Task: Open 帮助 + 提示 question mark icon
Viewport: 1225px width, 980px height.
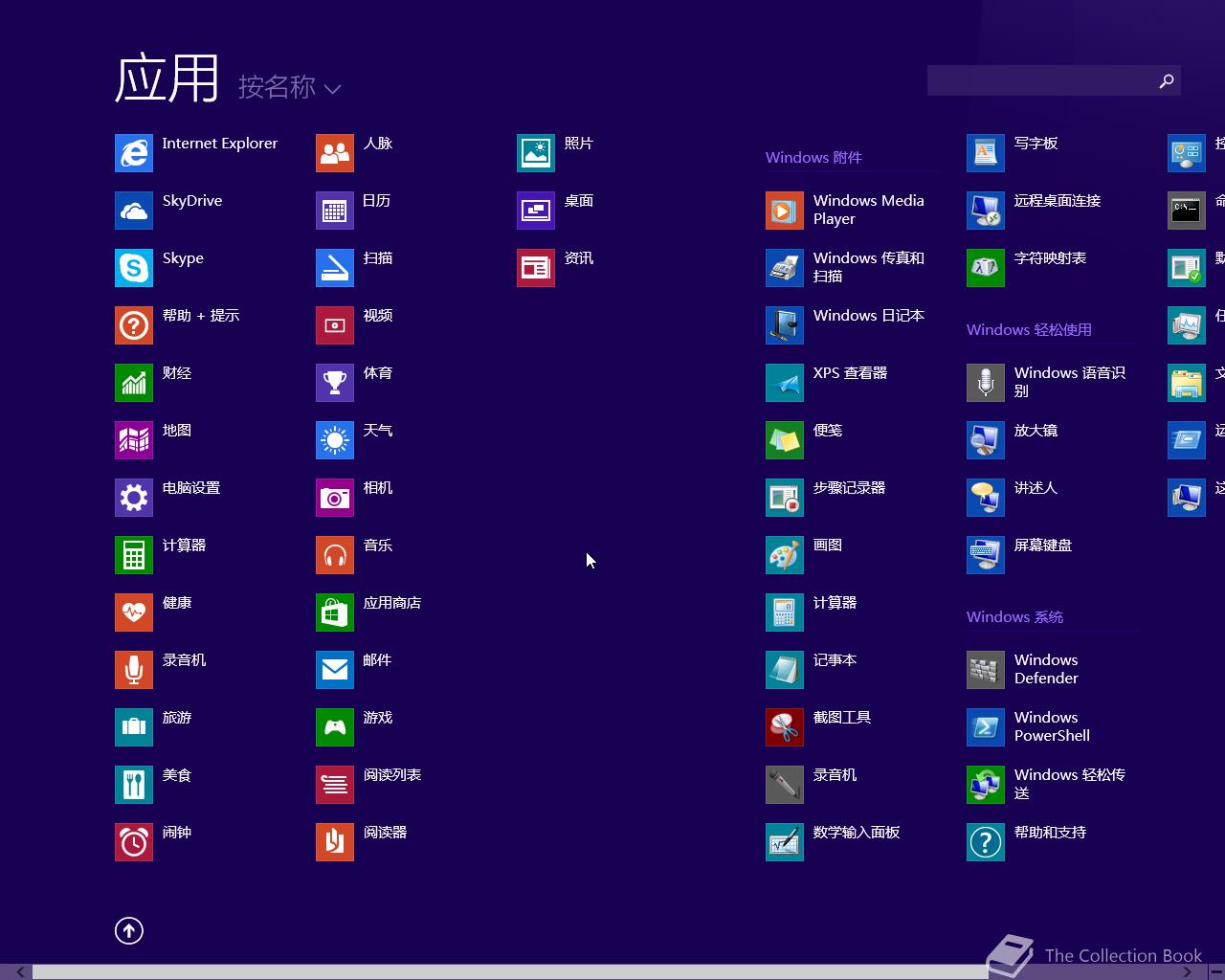Action: pyautogui.click(x=134, y=325)
